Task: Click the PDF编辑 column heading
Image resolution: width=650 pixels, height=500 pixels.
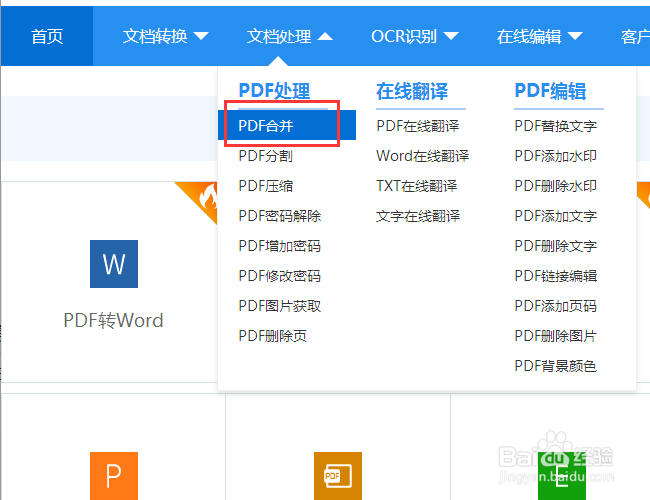Action: tap(550, 91)
